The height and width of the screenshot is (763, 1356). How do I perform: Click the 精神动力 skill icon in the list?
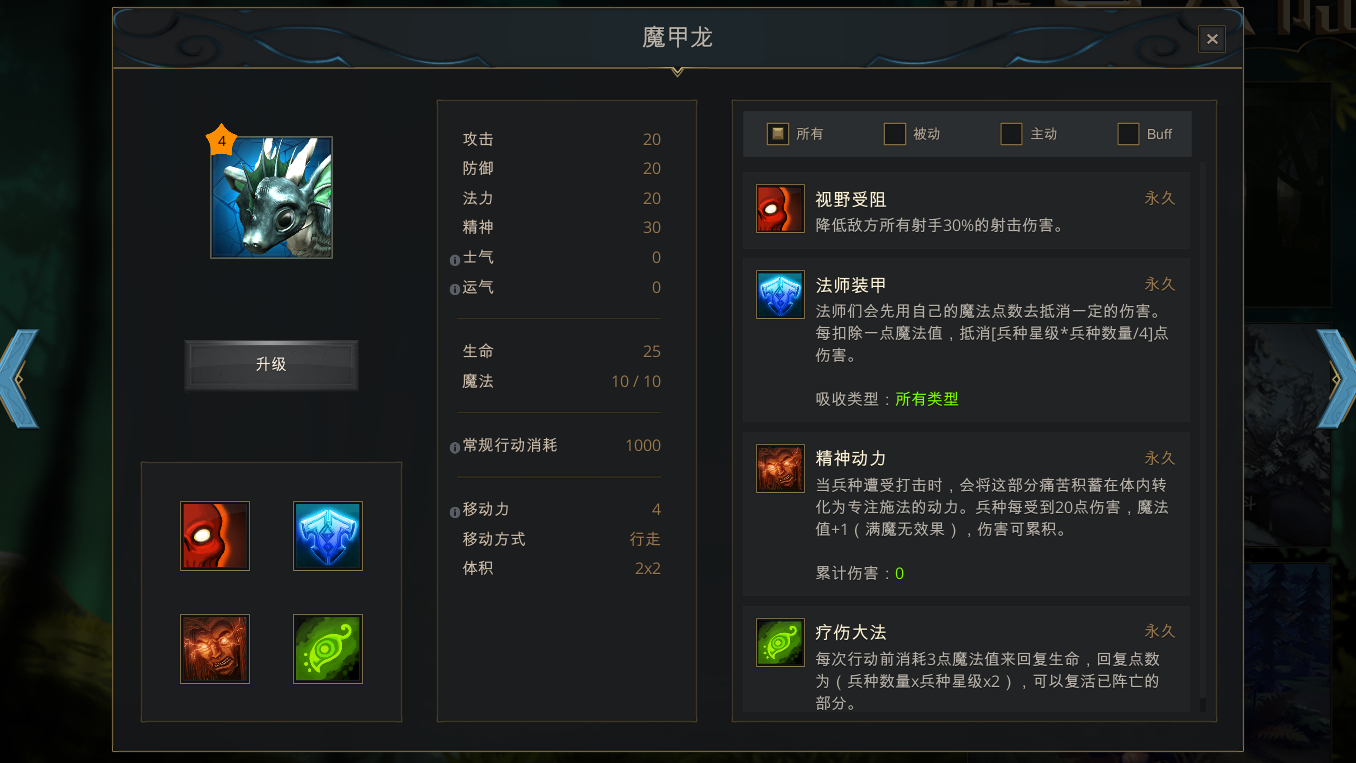pyautogui.click(x=780, y=469)
